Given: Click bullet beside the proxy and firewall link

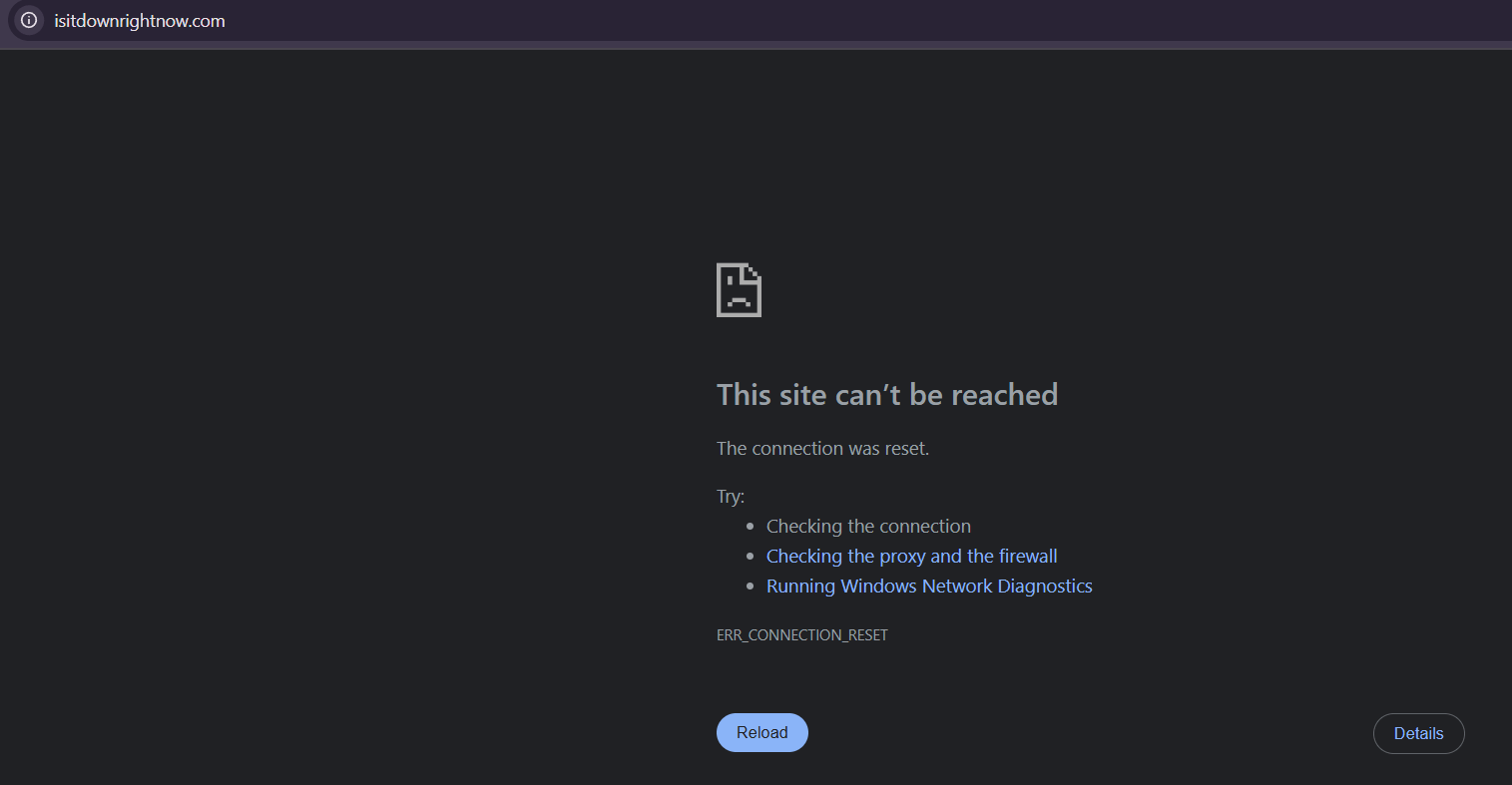Looking at the screenshot, I should point(751,557).
